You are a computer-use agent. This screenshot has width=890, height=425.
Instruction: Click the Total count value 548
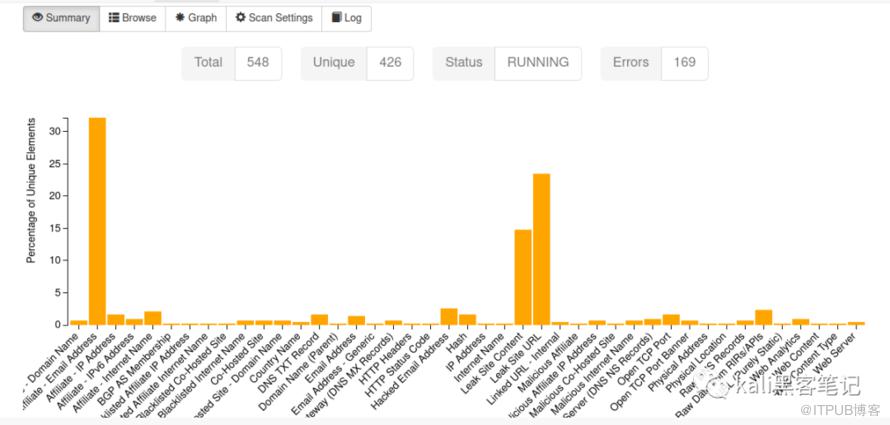(258, 62)
